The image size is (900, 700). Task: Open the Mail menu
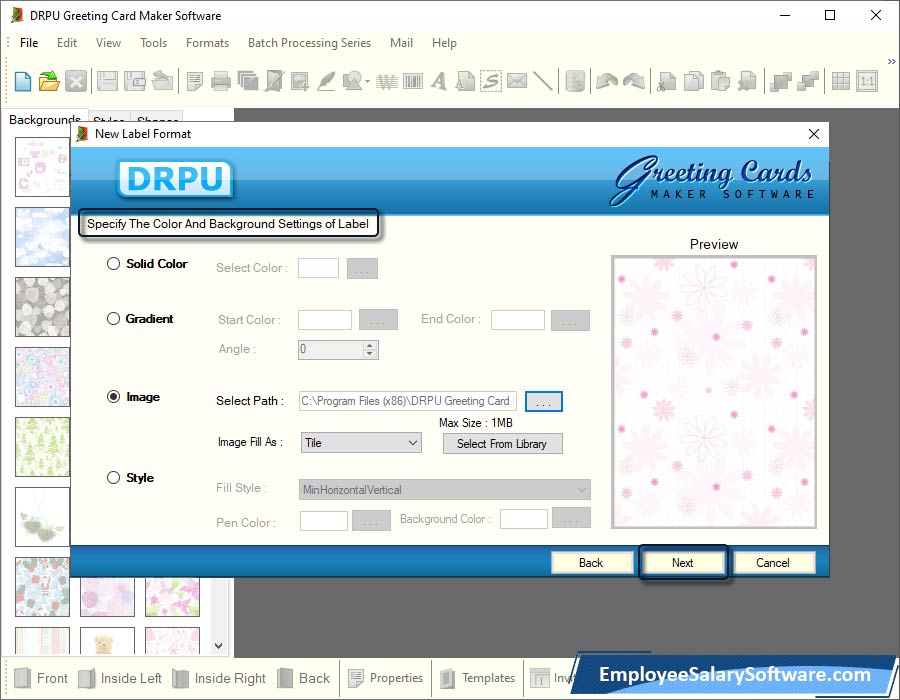pyautogui.click(x=401, y=42)
